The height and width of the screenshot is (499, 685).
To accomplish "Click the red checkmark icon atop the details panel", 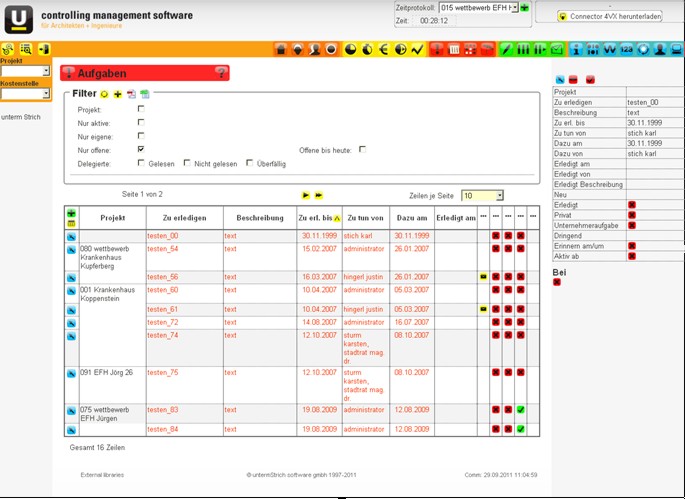I will click(590, 80).
